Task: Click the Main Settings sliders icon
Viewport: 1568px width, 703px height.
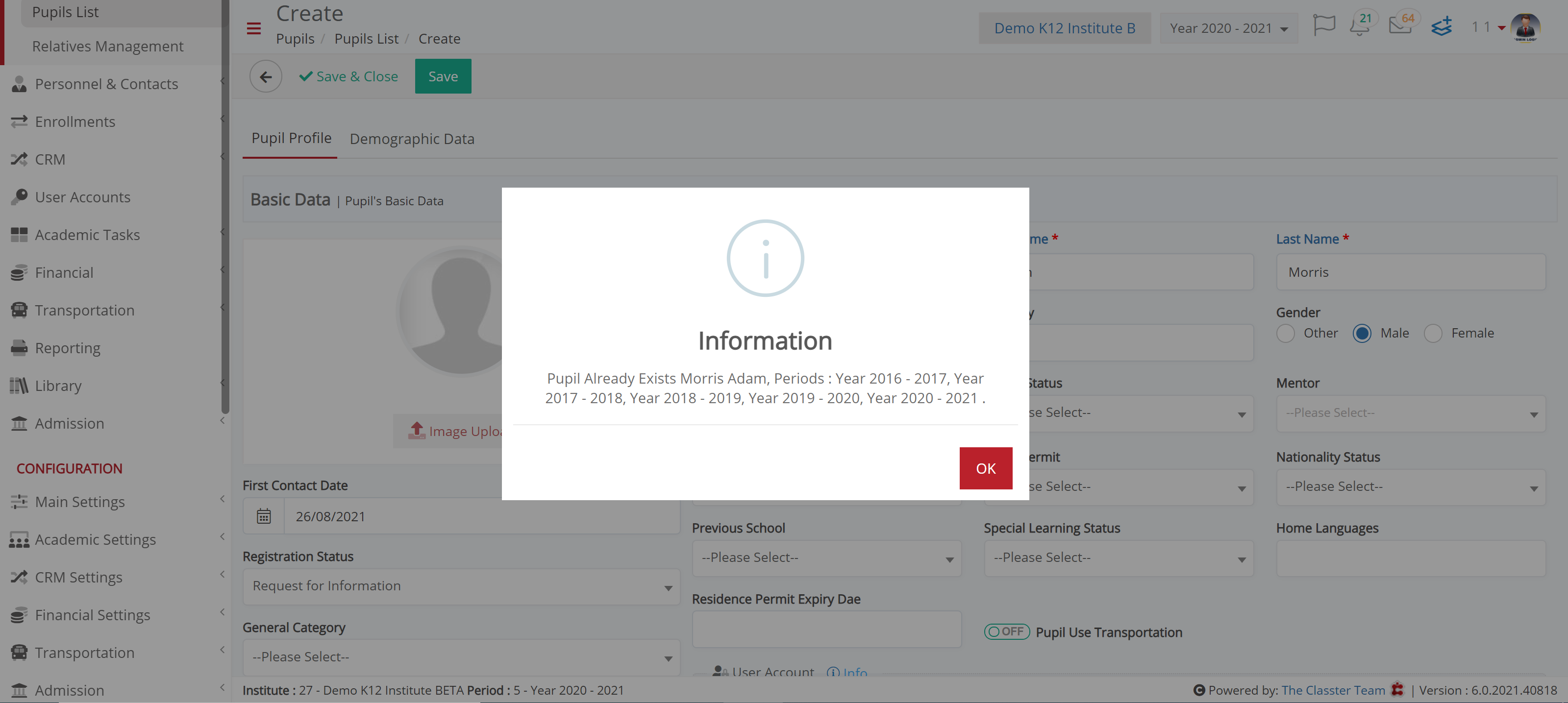Action: pos(19,502)
